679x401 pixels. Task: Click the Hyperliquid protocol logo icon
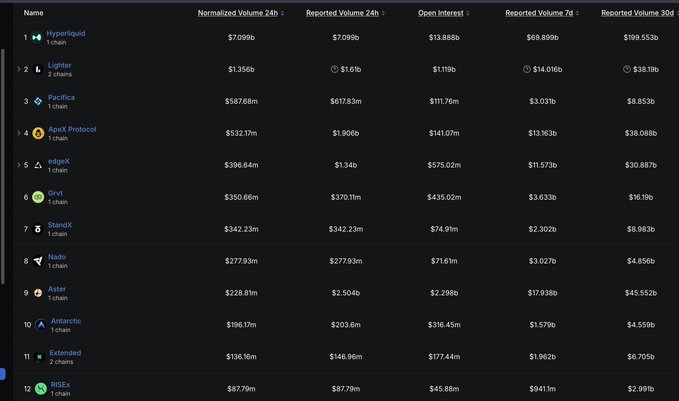coord(37,38)
